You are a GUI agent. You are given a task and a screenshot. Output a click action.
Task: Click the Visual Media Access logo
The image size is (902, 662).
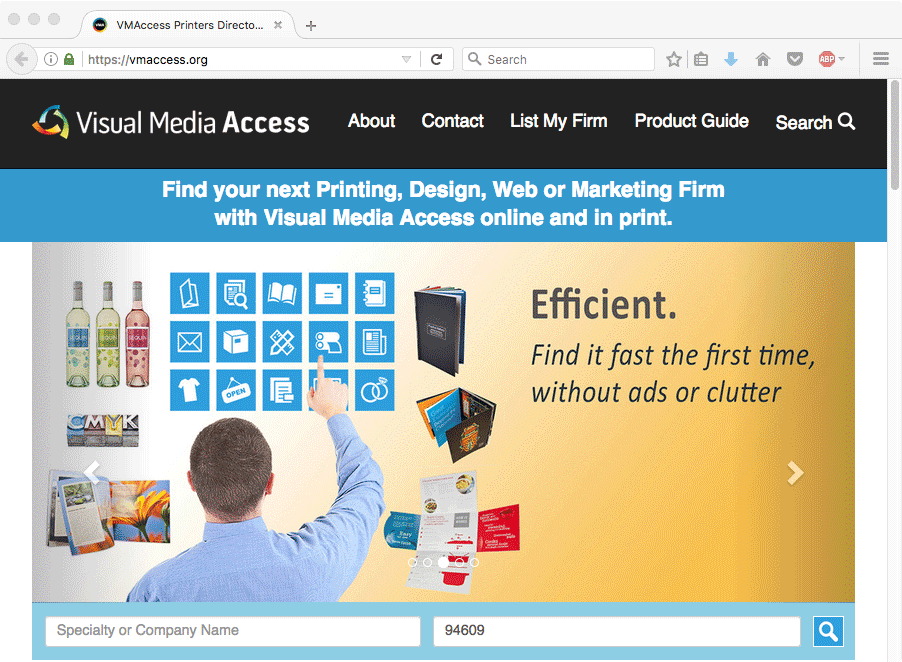coord(171,122)
